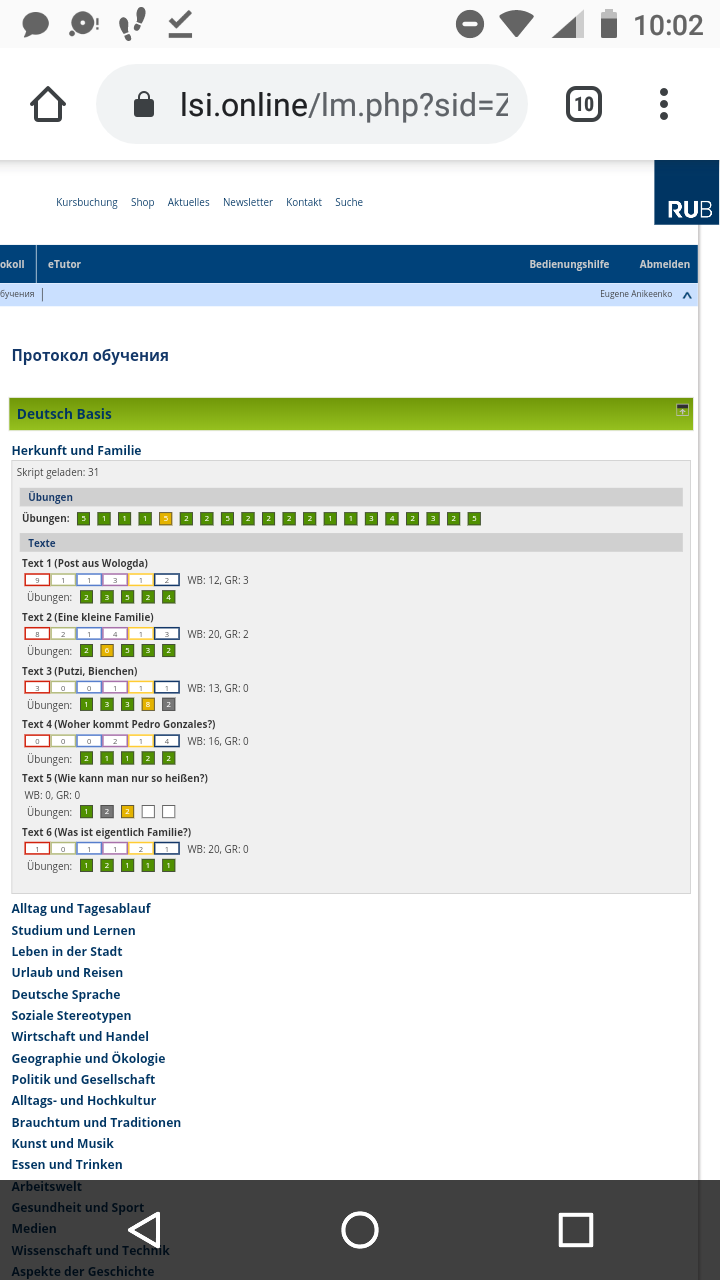Tap the URL address bar field
The image size is (720, 1280).
[340, 105]
